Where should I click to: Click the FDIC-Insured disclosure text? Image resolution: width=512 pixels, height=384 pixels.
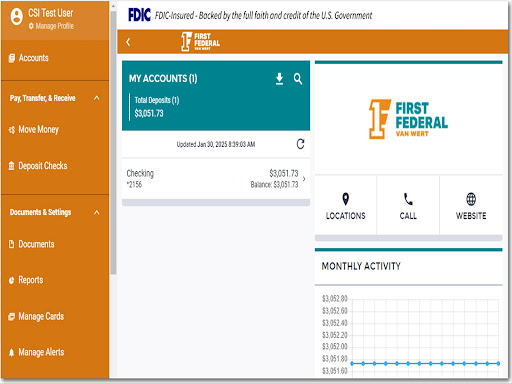pos(263,15)
